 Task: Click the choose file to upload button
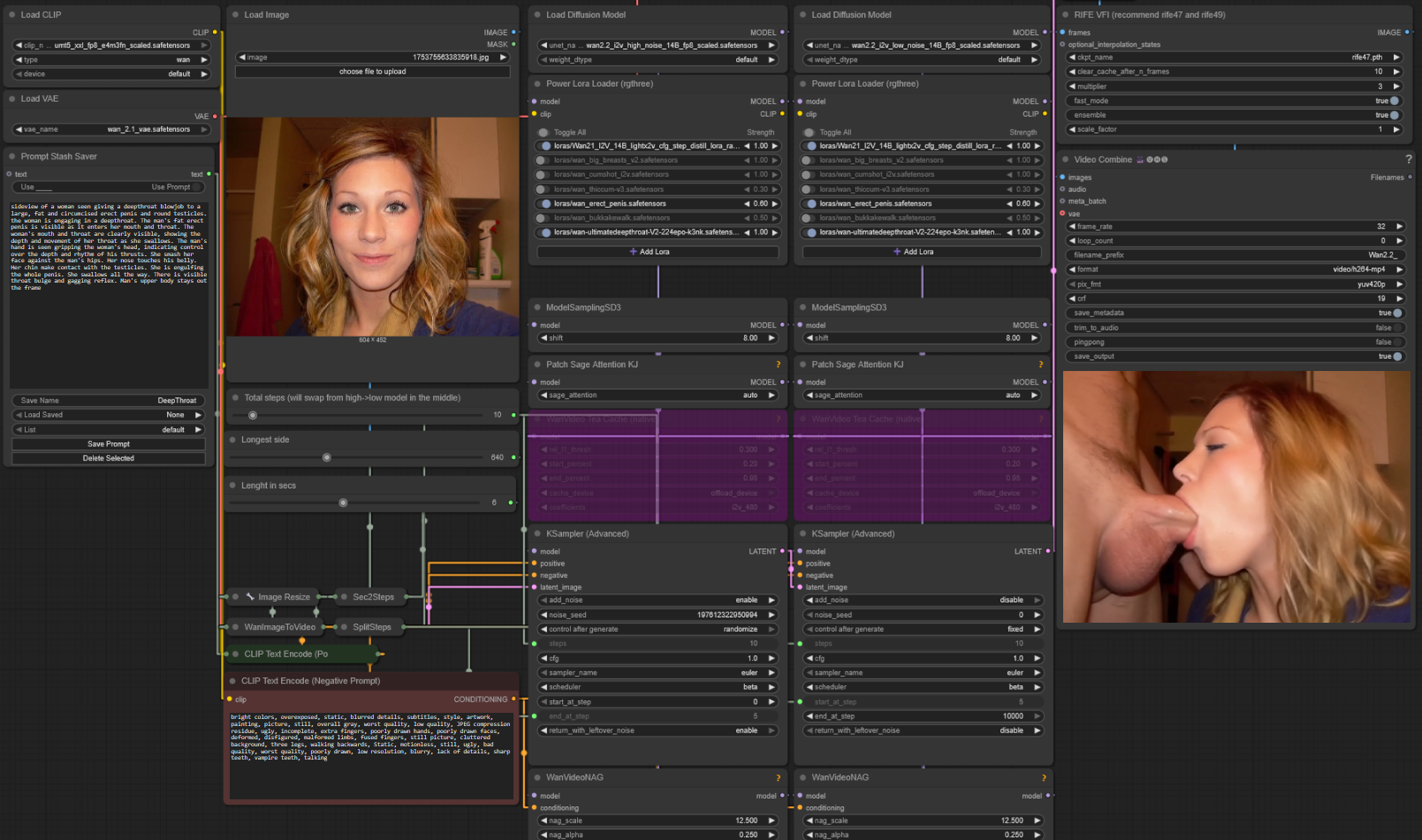pos(372,72)
